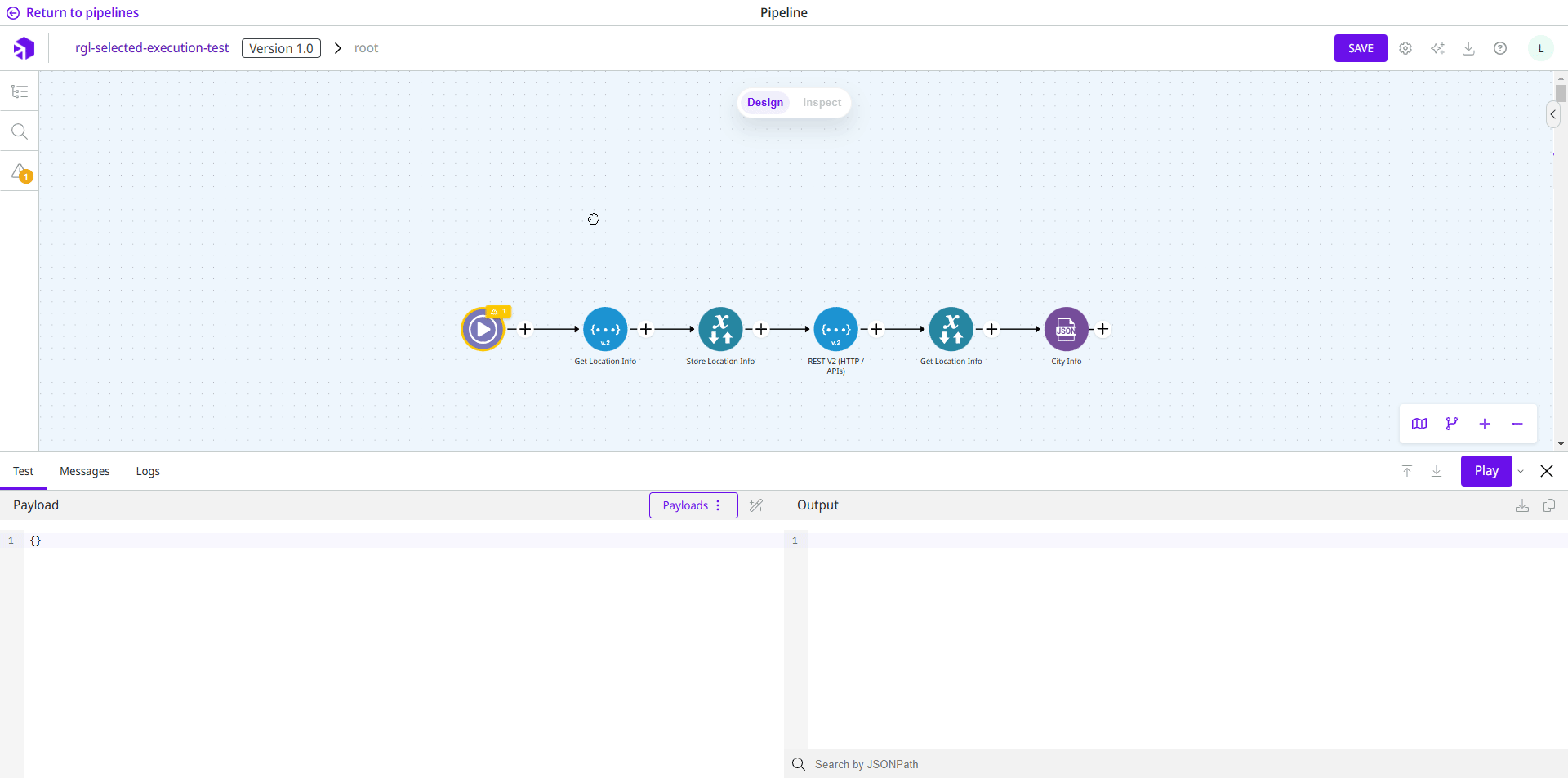Image resolution: width=1568 pixels, height=778 pixels.
Task: Switch to the Logs tab
Action: (x=148, y=471)
